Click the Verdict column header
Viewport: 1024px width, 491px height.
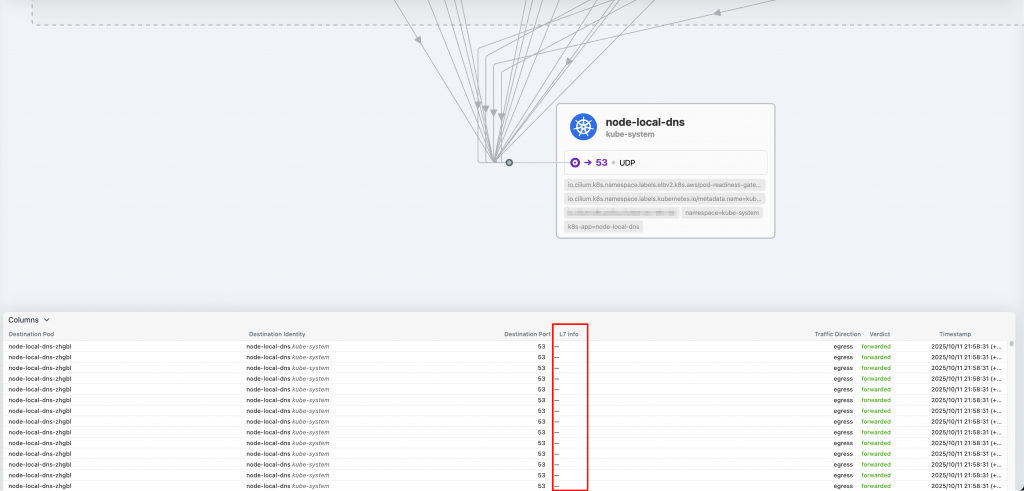[x=880, y=334]
